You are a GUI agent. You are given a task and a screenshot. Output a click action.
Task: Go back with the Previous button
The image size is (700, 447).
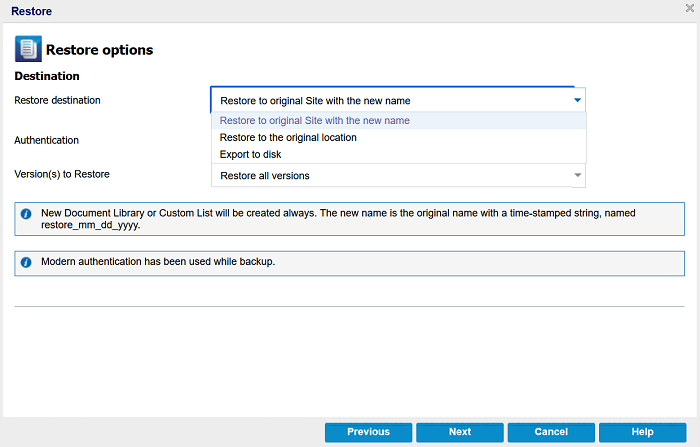coord(368,432)
